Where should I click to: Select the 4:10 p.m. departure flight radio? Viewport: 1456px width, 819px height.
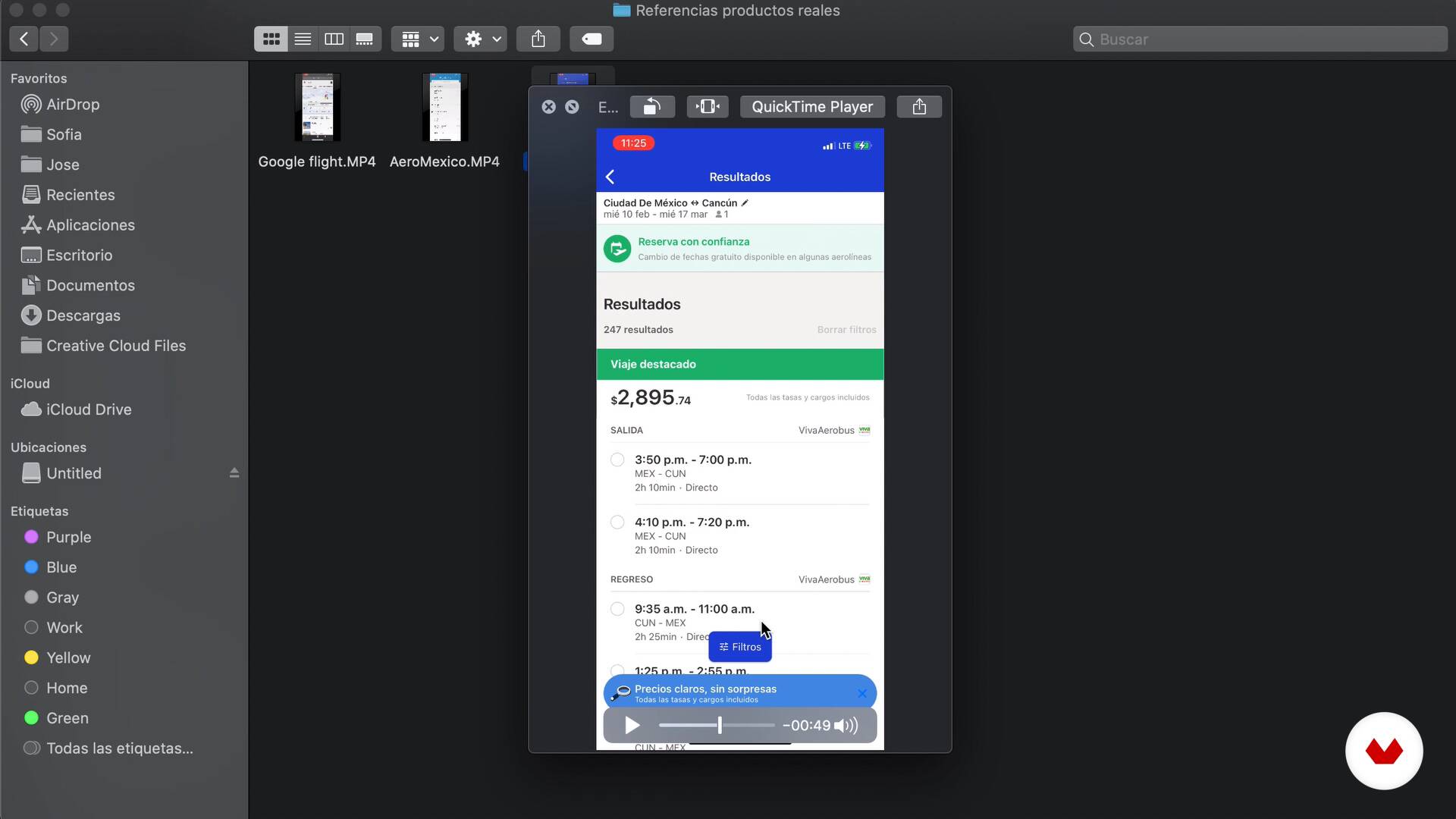point(617,522)
